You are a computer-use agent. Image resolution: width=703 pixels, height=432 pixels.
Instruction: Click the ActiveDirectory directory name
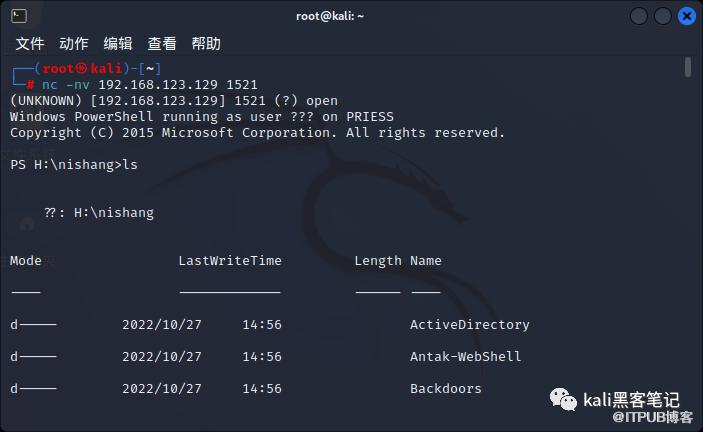pyautogui.click(x=469, y=325)
